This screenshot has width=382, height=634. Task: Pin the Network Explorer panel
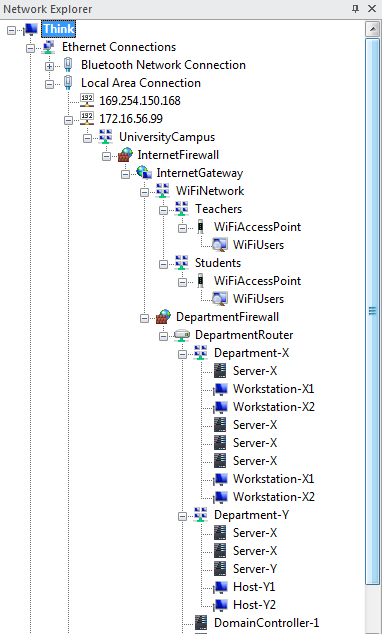(x=356, y=8)
